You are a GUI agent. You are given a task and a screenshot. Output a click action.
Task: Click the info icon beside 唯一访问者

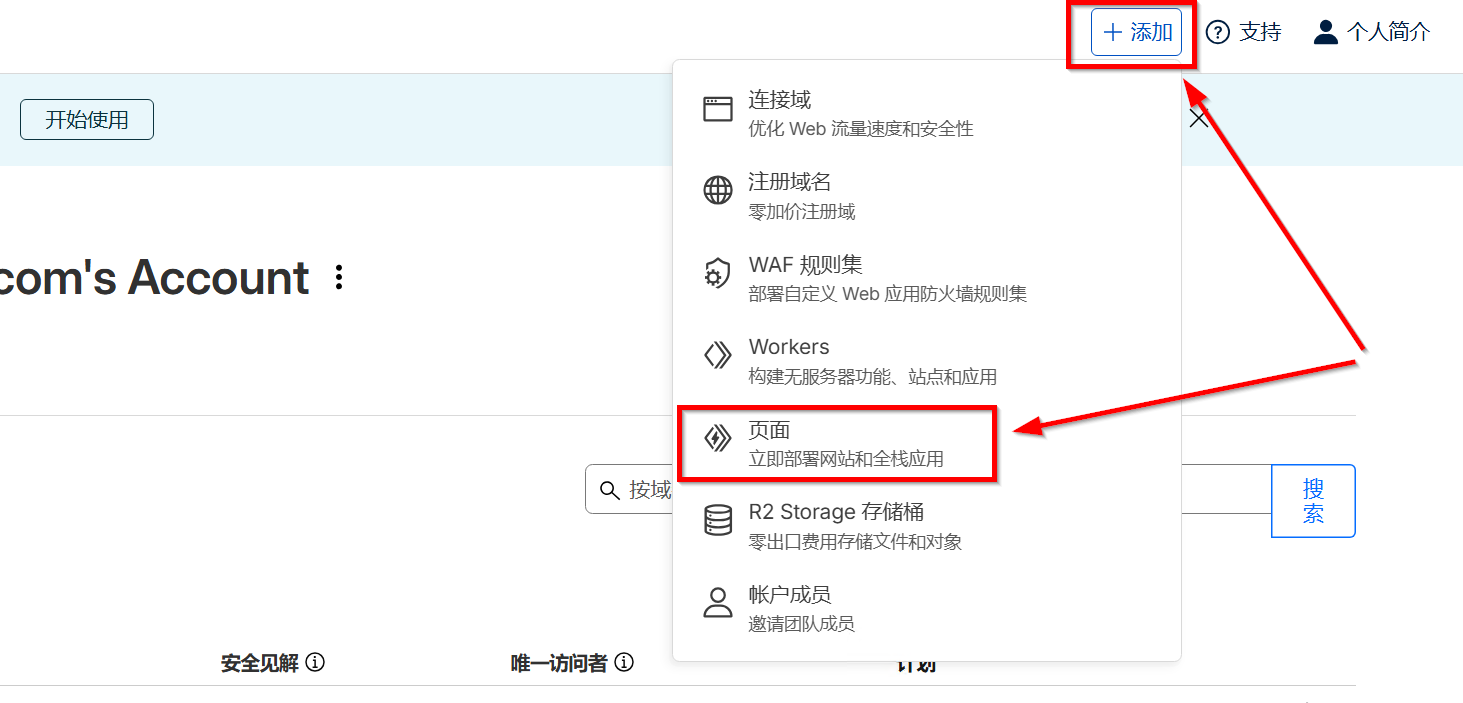click(624, 662)
